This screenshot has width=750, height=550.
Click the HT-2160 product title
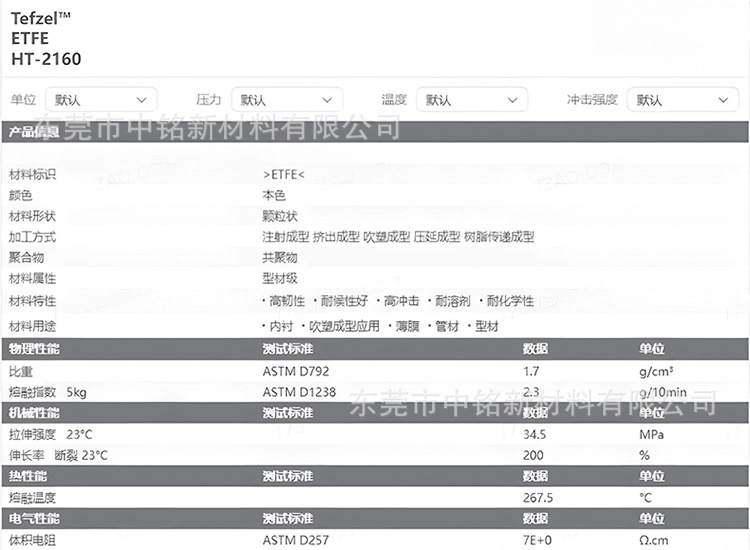click(x=46, y=59)
